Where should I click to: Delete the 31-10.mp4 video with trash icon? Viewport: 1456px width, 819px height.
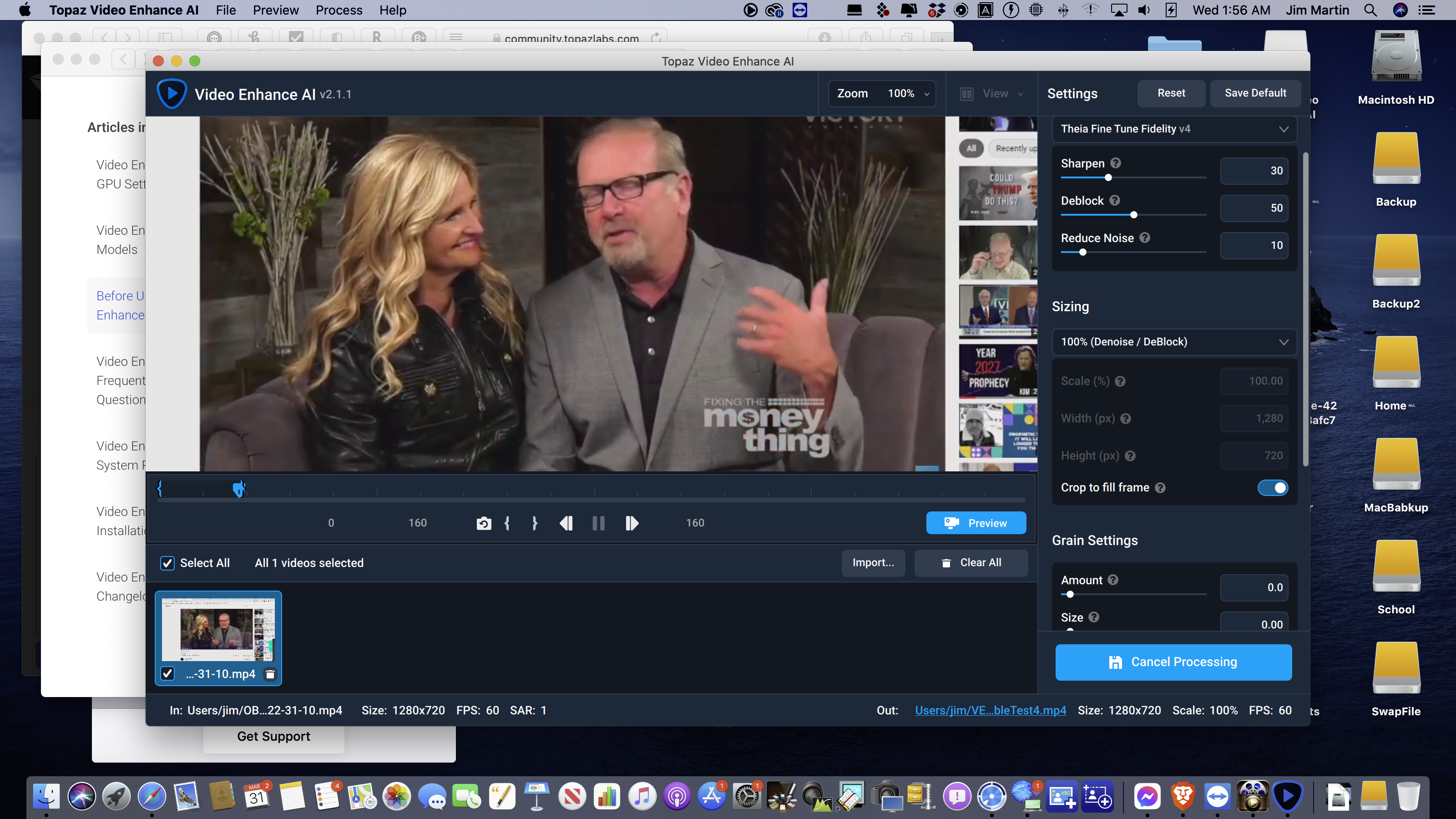[x=270, y=674]
